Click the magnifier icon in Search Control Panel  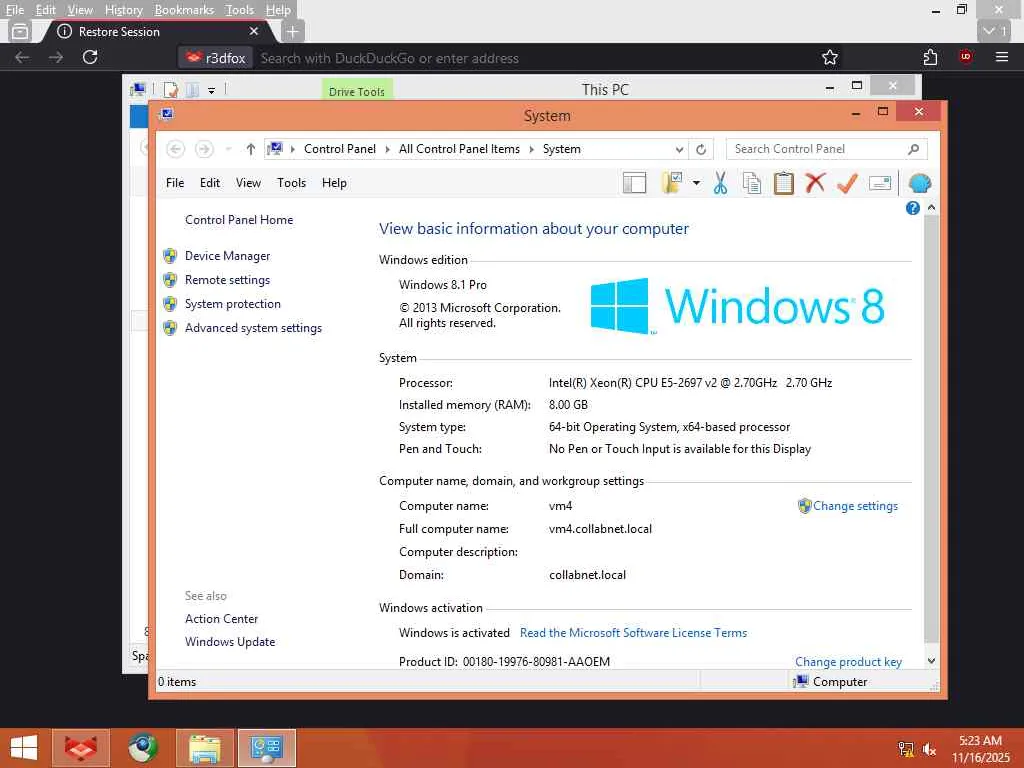point(913,149)
